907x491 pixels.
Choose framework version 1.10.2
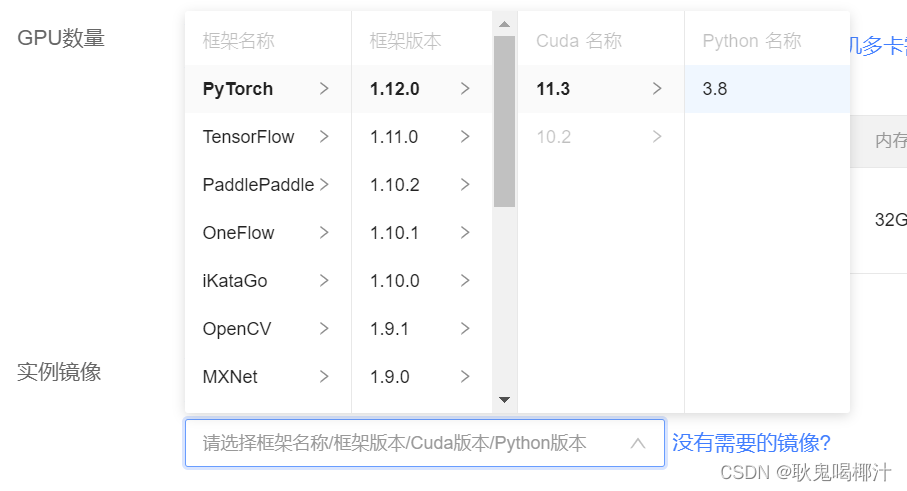[x=422, y=184]
